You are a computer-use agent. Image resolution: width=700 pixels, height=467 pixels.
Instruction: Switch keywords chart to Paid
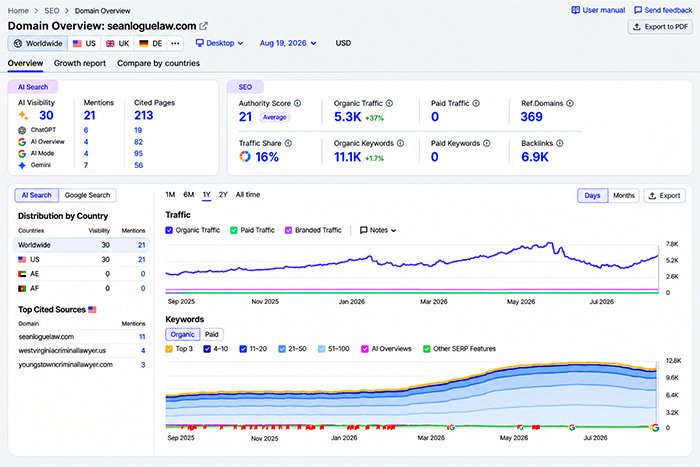pos(212,334)
